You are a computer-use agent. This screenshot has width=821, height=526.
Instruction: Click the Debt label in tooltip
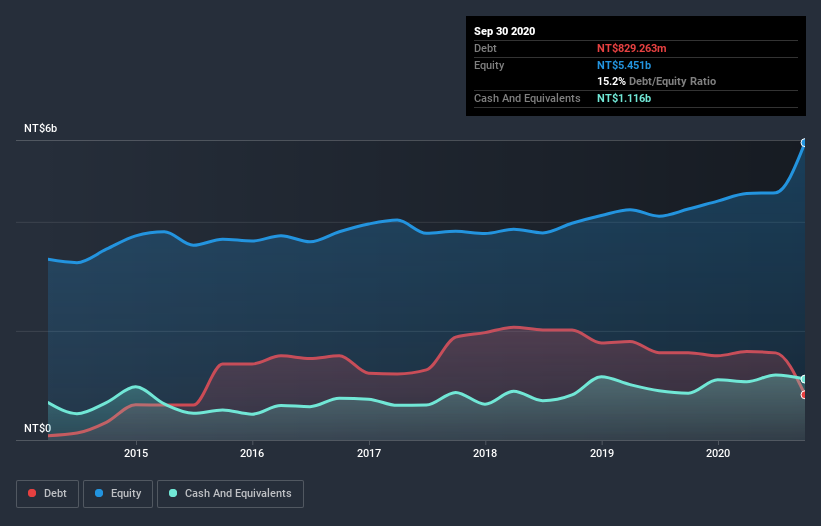coord(485,48)
